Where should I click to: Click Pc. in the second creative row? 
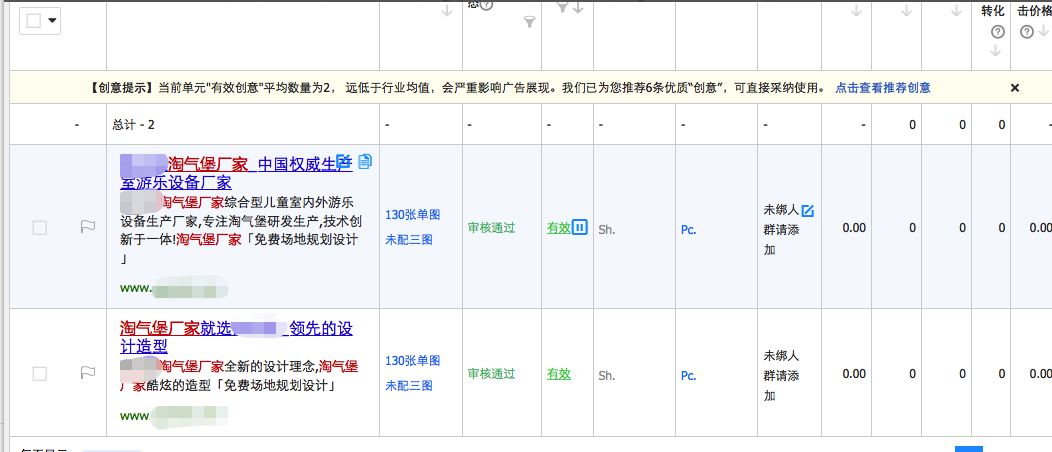(x=688, y=376)
